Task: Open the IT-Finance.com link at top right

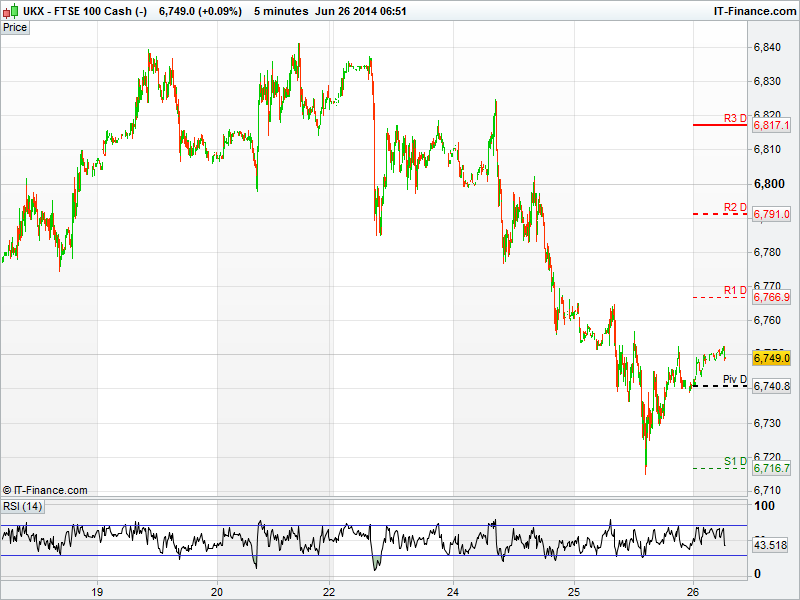Action: (753, 10)
